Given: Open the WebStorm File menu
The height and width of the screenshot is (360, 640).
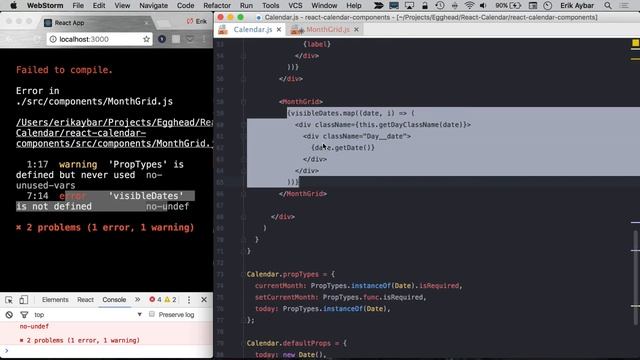Looking at the screenshot, I should point(78,5).
